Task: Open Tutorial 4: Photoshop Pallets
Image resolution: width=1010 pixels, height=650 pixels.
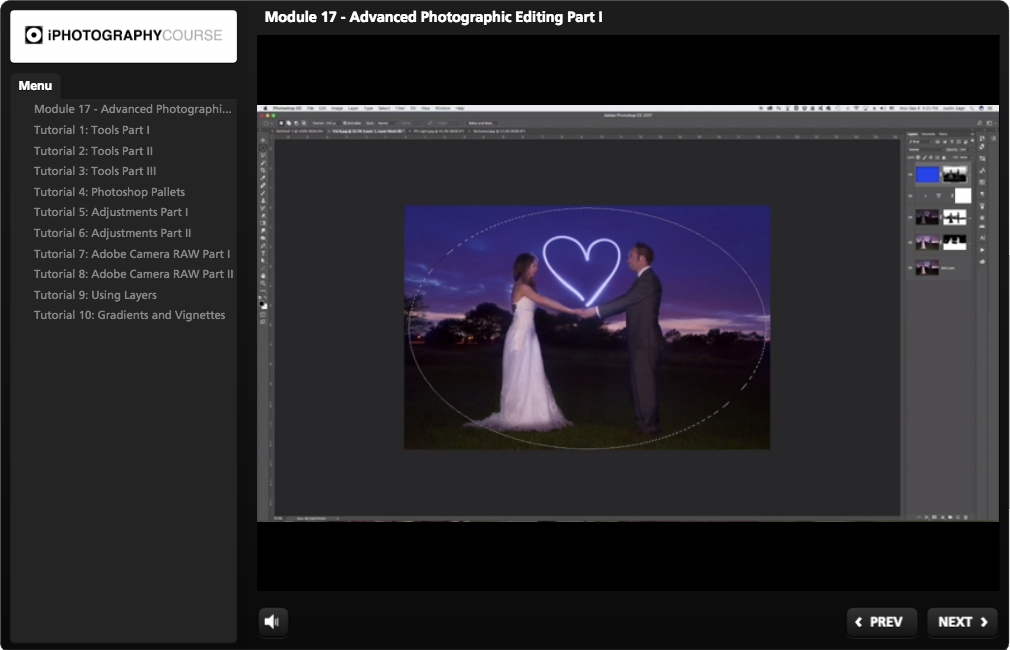Action: click(110, 192)
